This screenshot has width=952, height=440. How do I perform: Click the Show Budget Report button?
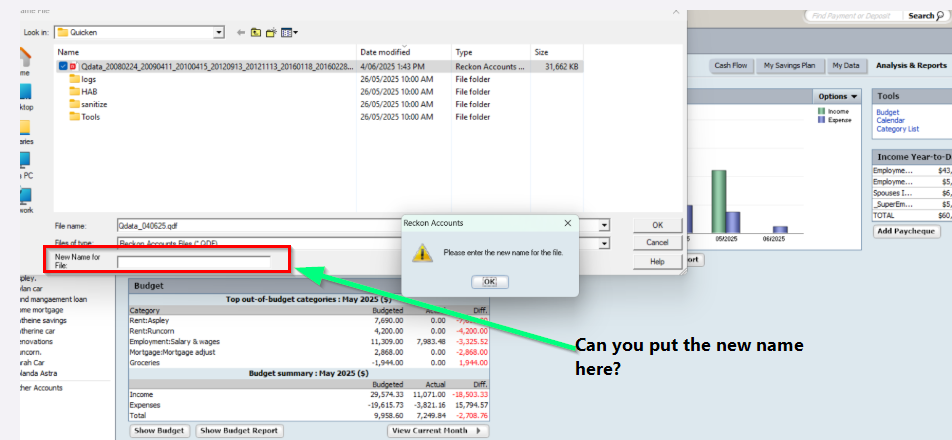pyautogui.click(x=239, y=431)
